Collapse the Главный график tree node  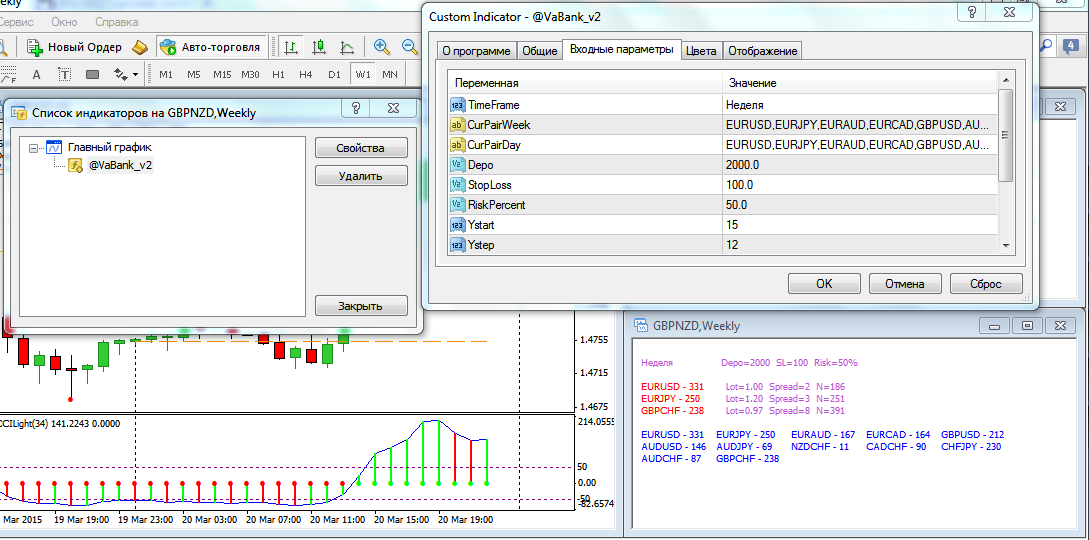pyautogui.click(x=33, y=147)
